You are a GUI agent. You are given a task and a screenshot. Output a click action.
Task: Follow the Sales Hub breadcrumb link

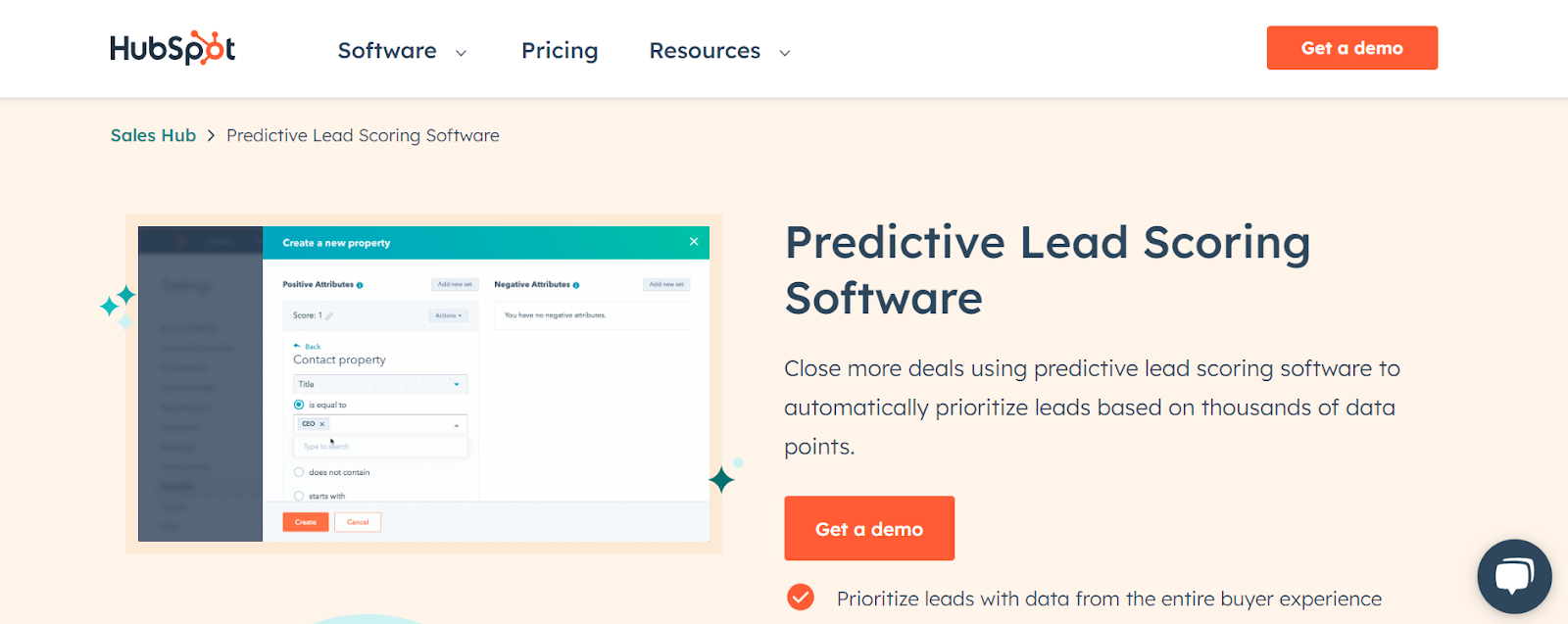coord(153,135)
